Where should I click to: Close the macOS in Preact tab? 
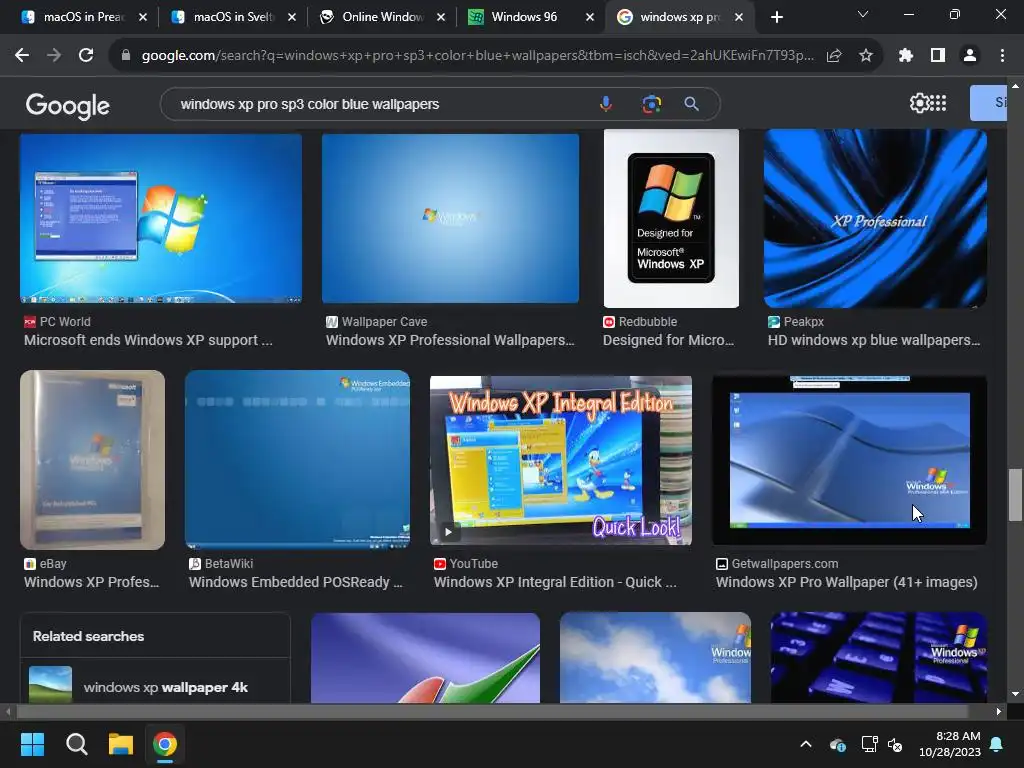(x=143, y=17)
